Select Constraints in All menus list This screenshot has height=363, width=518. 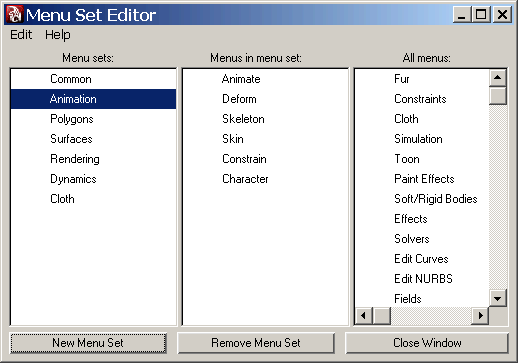tap(422, 99)
